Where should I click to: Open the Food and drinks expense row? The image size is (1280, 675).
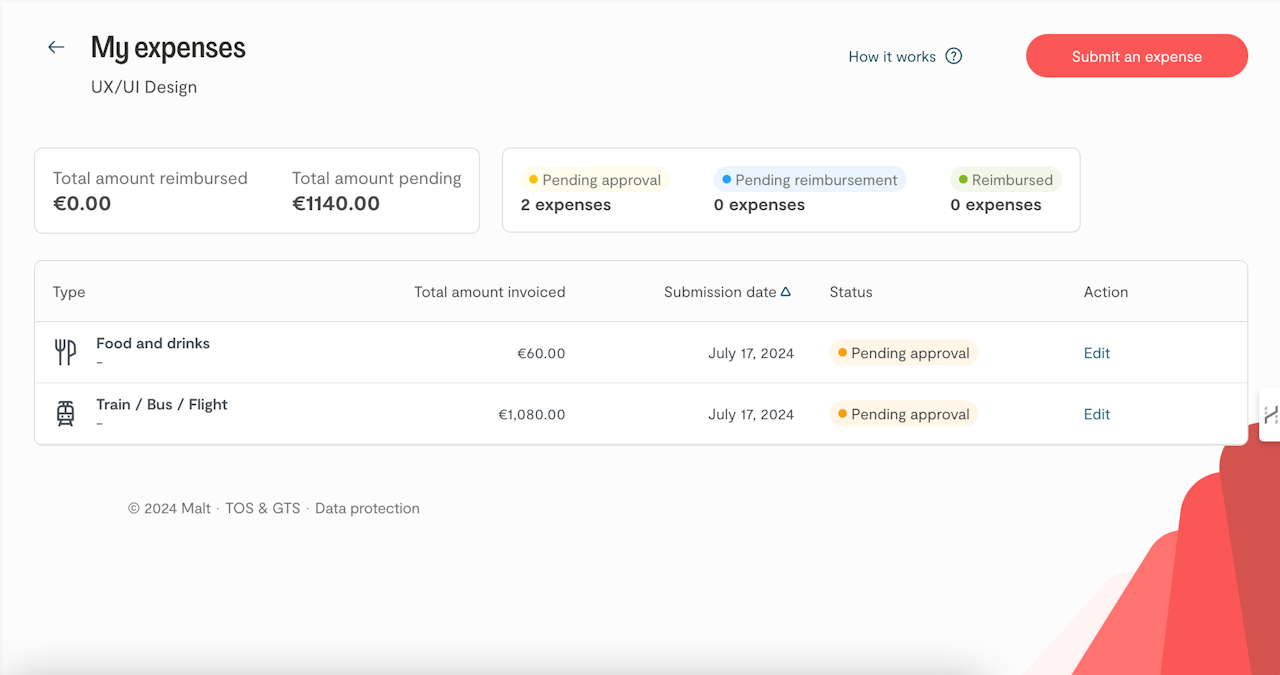click(153, 343)
